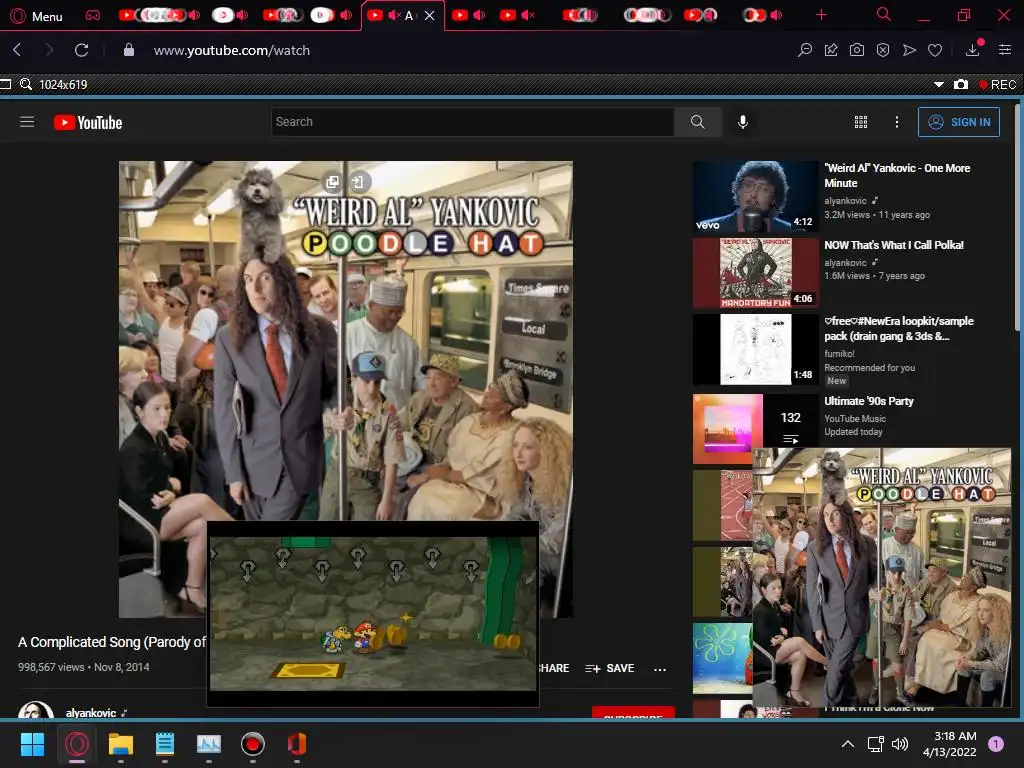The image size is (1024, 768).
Task: Reload the current page
Action: 81,50
